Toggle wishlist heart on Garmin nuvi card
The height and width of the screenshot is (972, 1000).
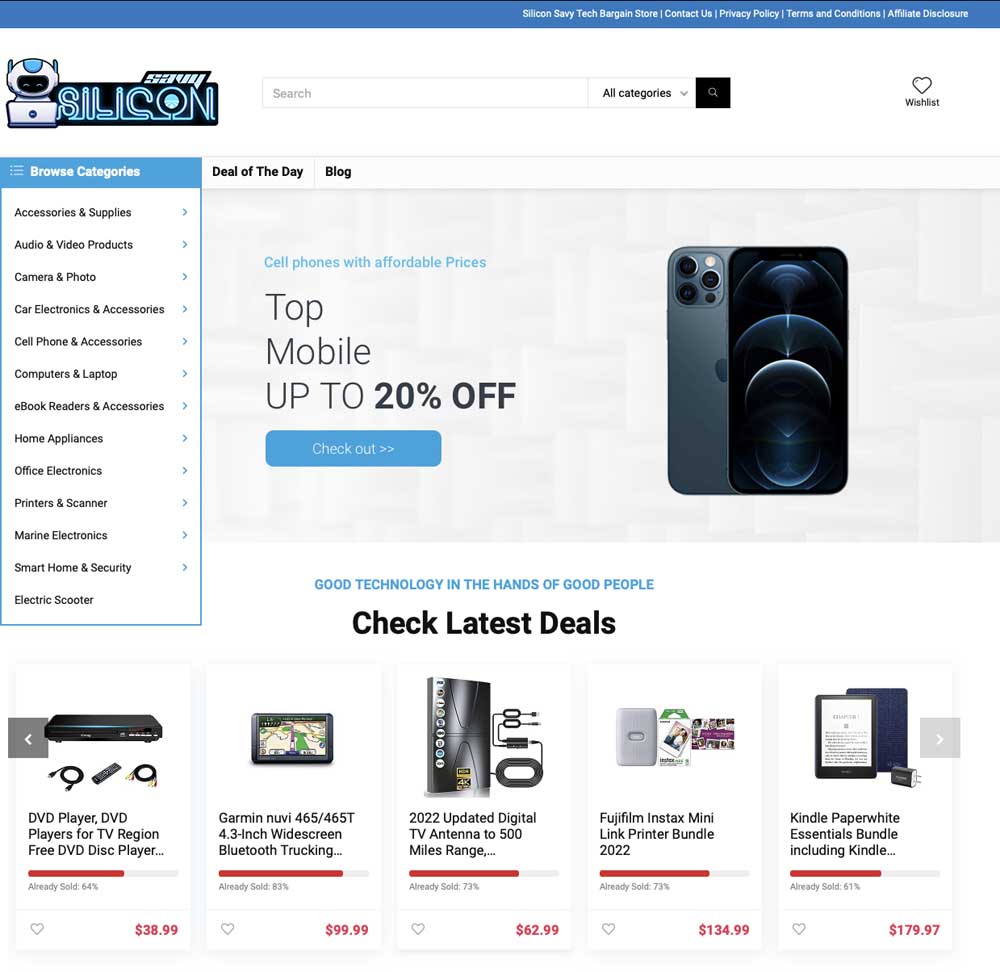(x=227, y=929)
